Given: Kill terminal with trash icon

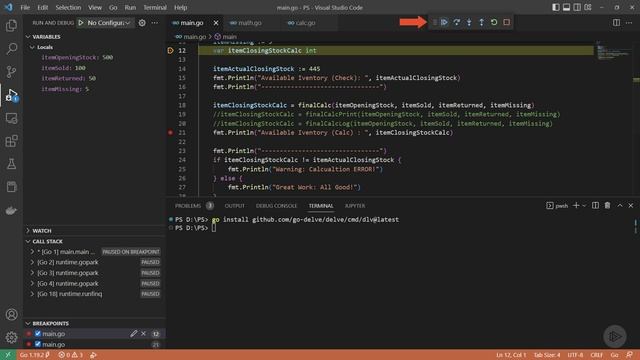Looking at the screenshot, I should point(607,206).
